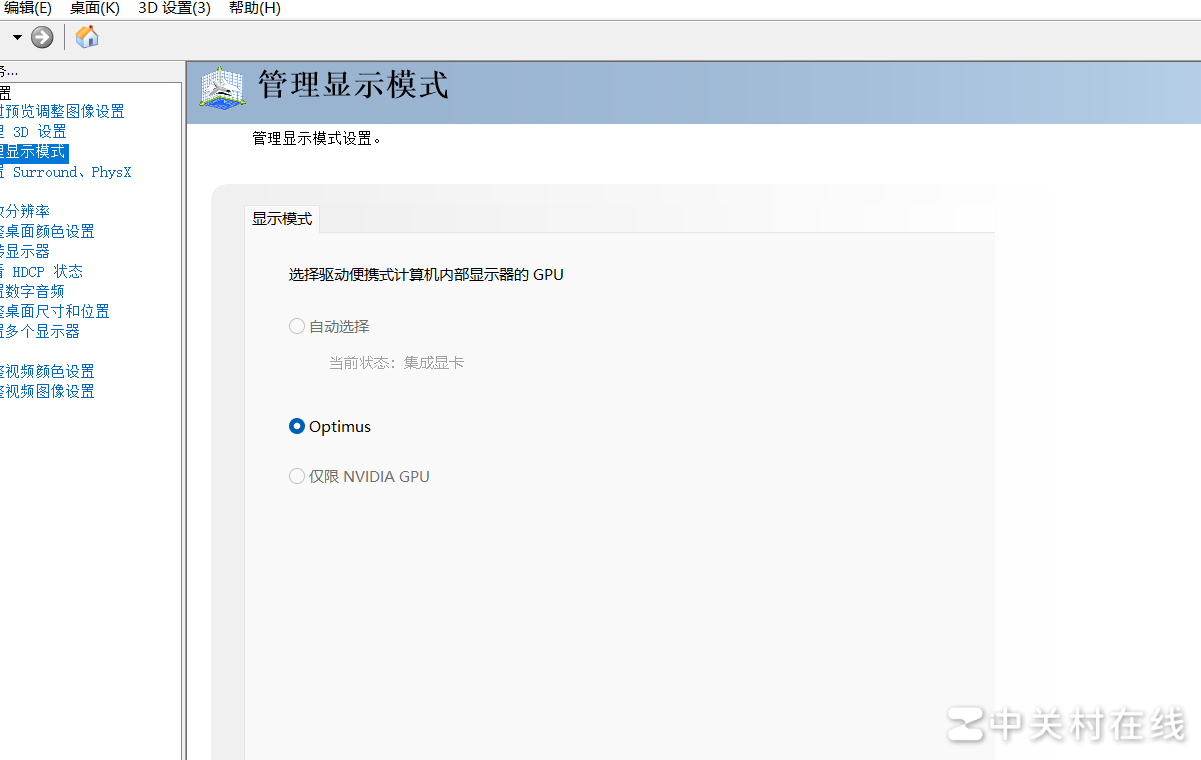1201x760 pixels.
Task: Open 数字音频 settings in sidebar
Action: point(35,291)
